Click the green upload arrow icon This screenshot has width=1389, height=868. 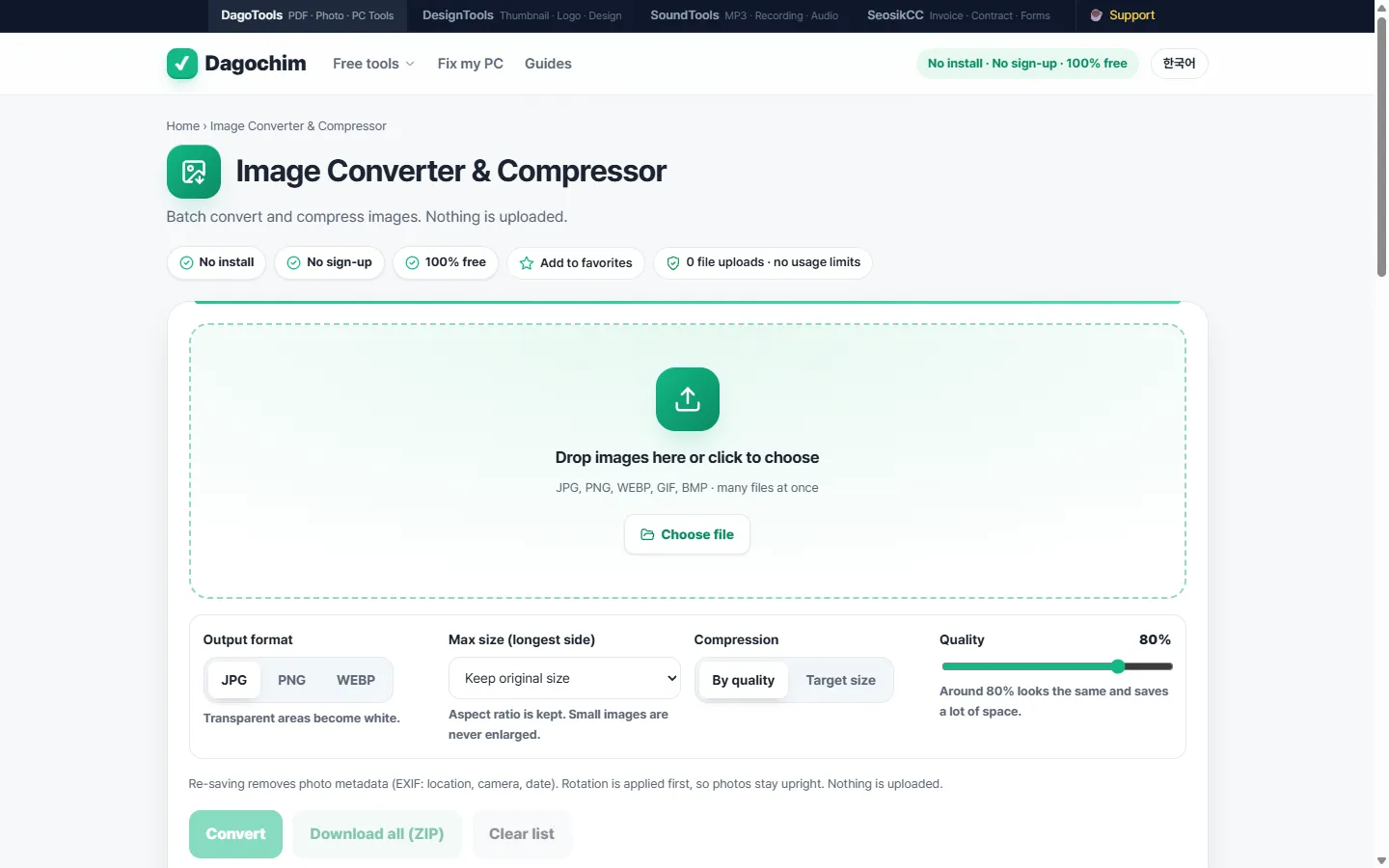point(688,399)
